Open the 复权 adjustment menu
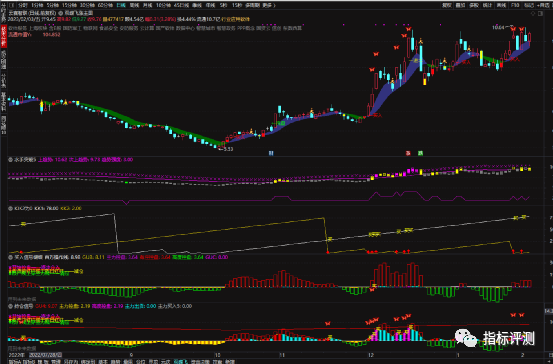Viewport: 553px width, 364px height. click(447, 5)
